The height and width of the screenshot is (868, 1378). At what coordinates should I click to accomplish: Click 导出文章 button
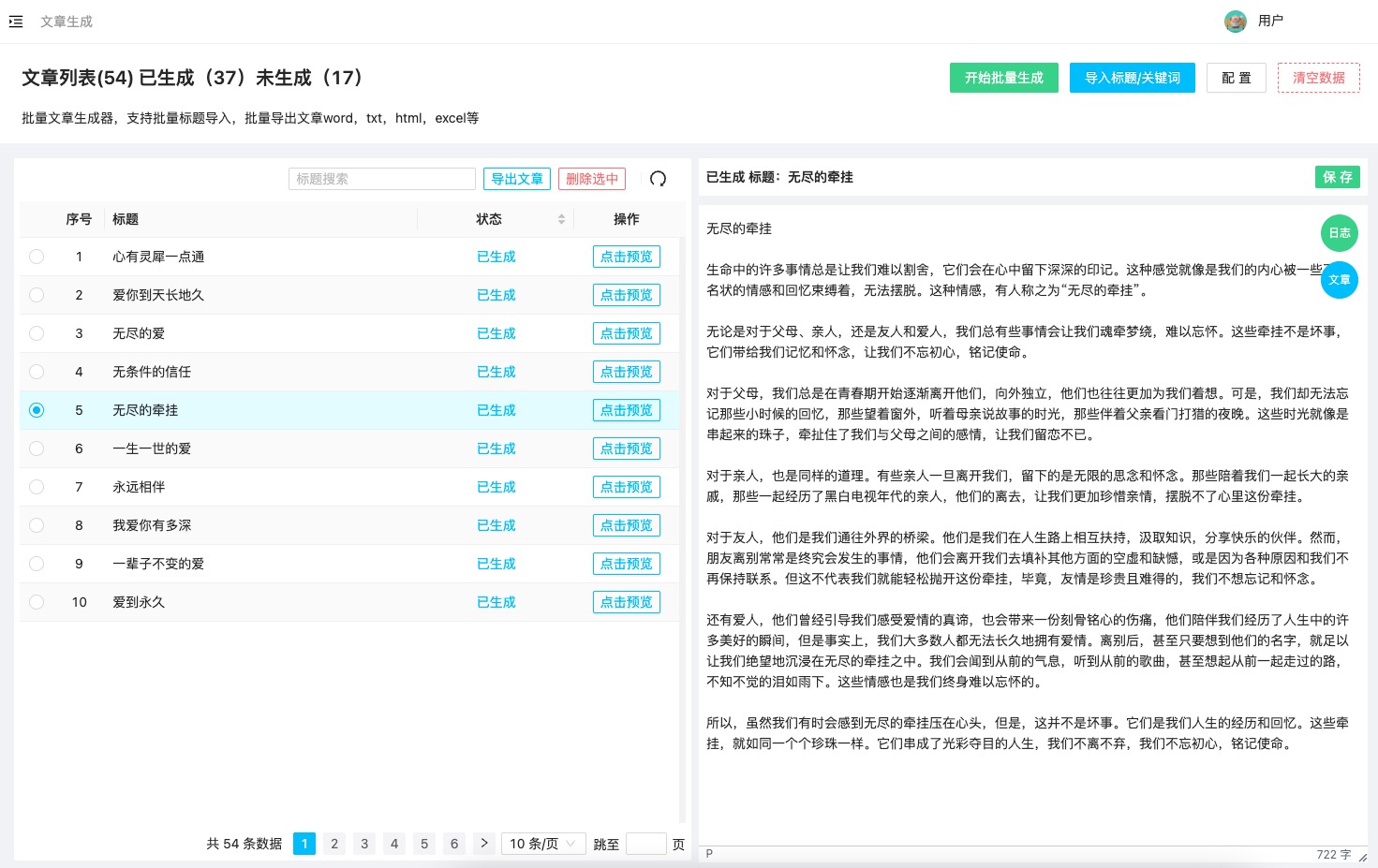coord(517,179)
